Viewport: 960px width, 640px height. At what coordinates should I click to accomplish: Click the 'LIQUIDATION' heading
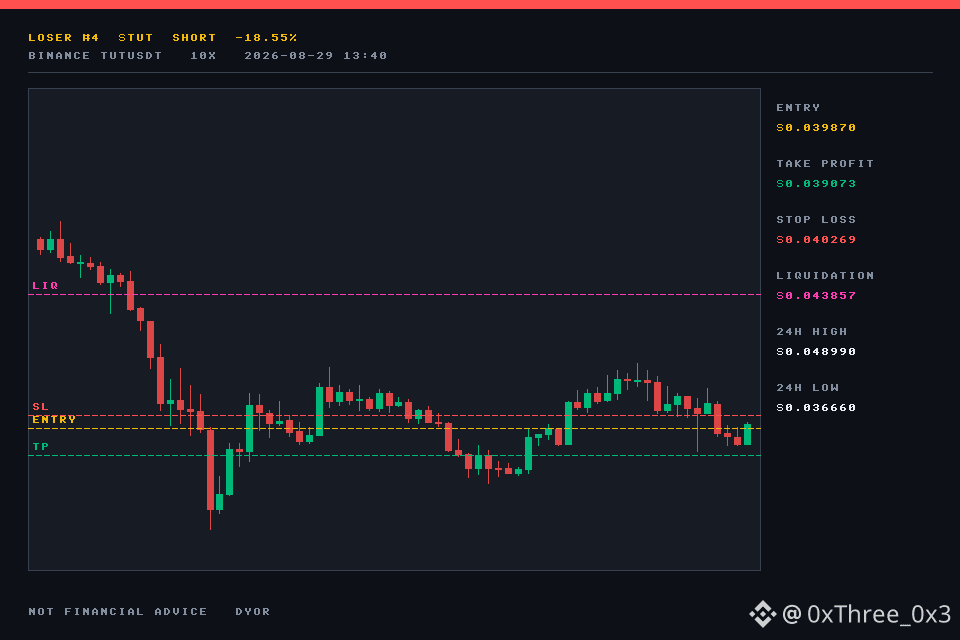(825, 276)
